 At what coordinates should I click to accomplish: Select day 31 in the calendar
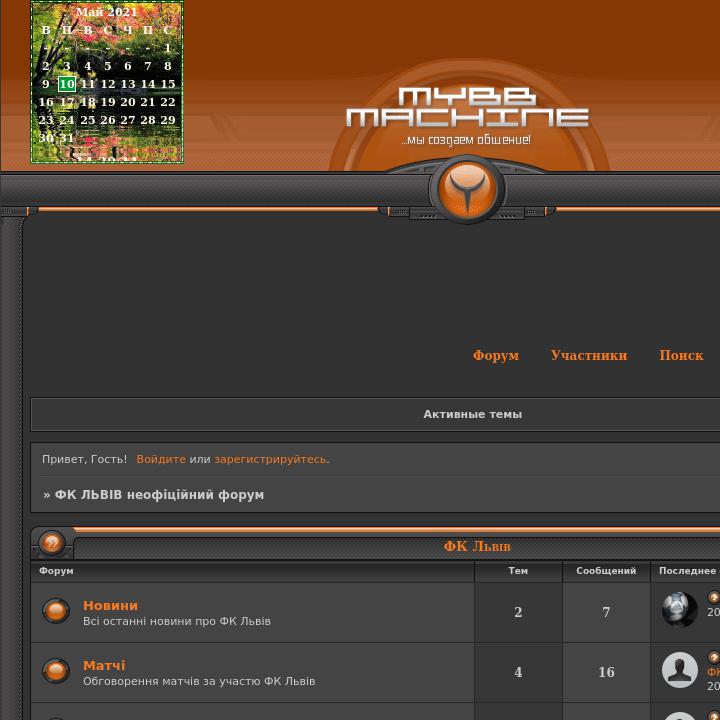(x=67, y=138)
